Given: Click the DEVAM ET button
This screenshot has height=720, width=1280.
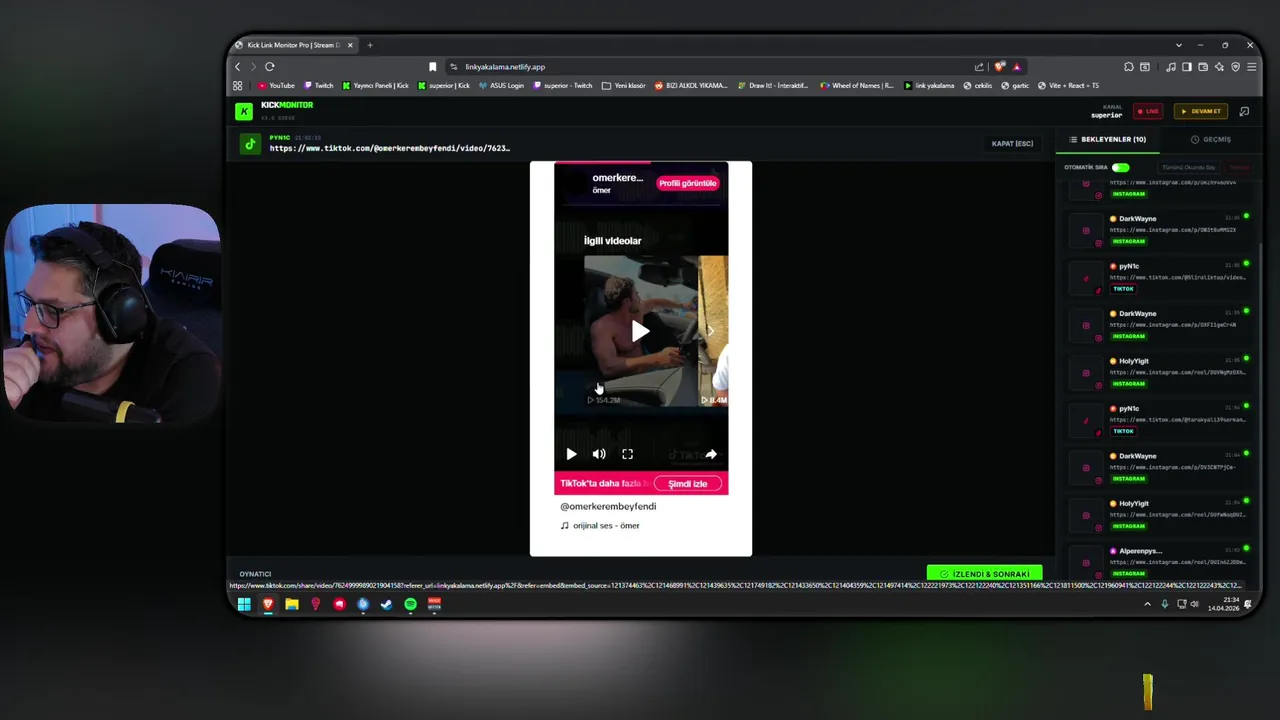Looking at the screenshot, I should (x=1201, y=111).
